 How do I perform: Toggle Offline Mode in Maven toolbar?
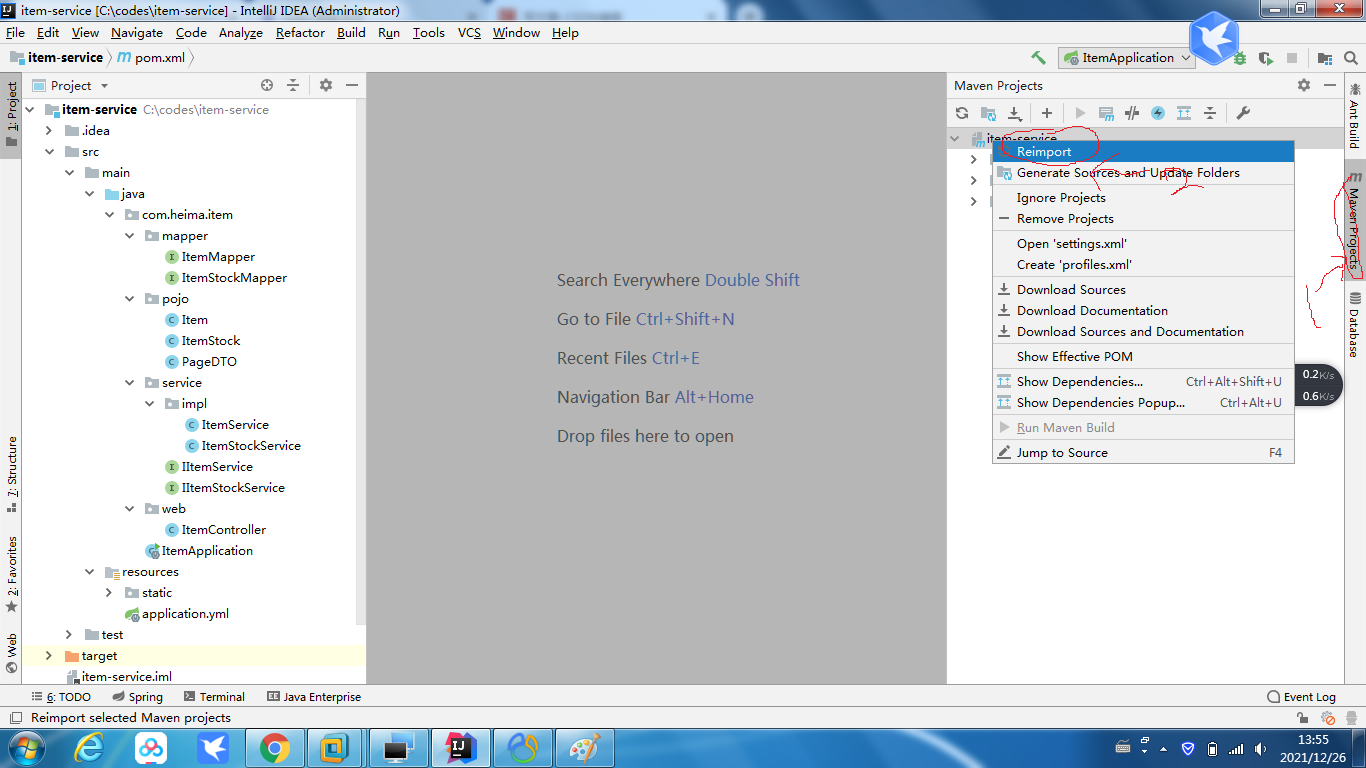1132,113
